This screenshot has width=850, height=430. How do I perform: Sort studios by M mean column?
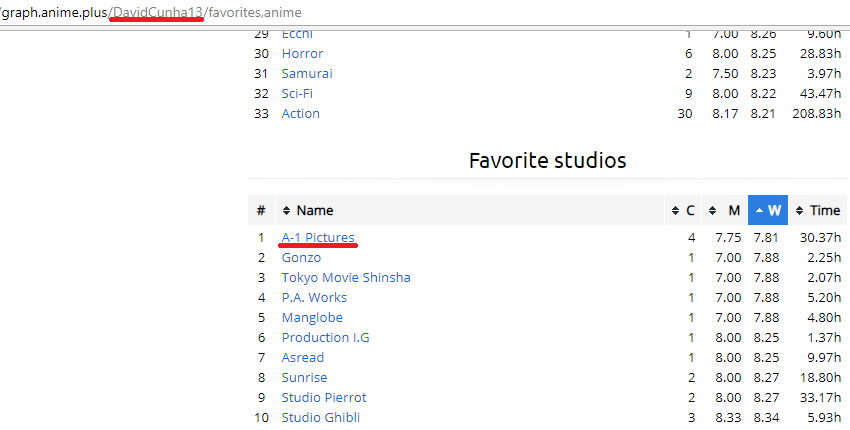point(733,210)
